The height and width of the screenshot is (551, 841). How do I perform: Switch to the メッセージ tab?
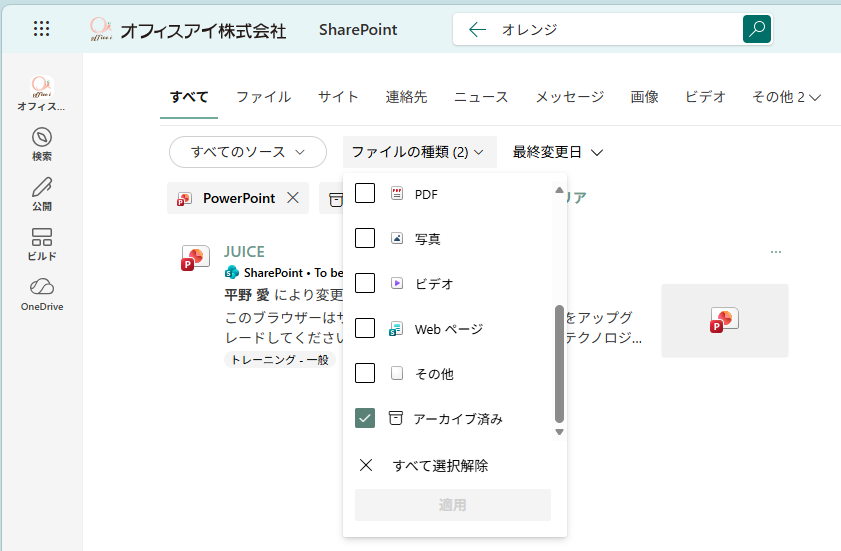pyautogui.click(x=570, y=97)
